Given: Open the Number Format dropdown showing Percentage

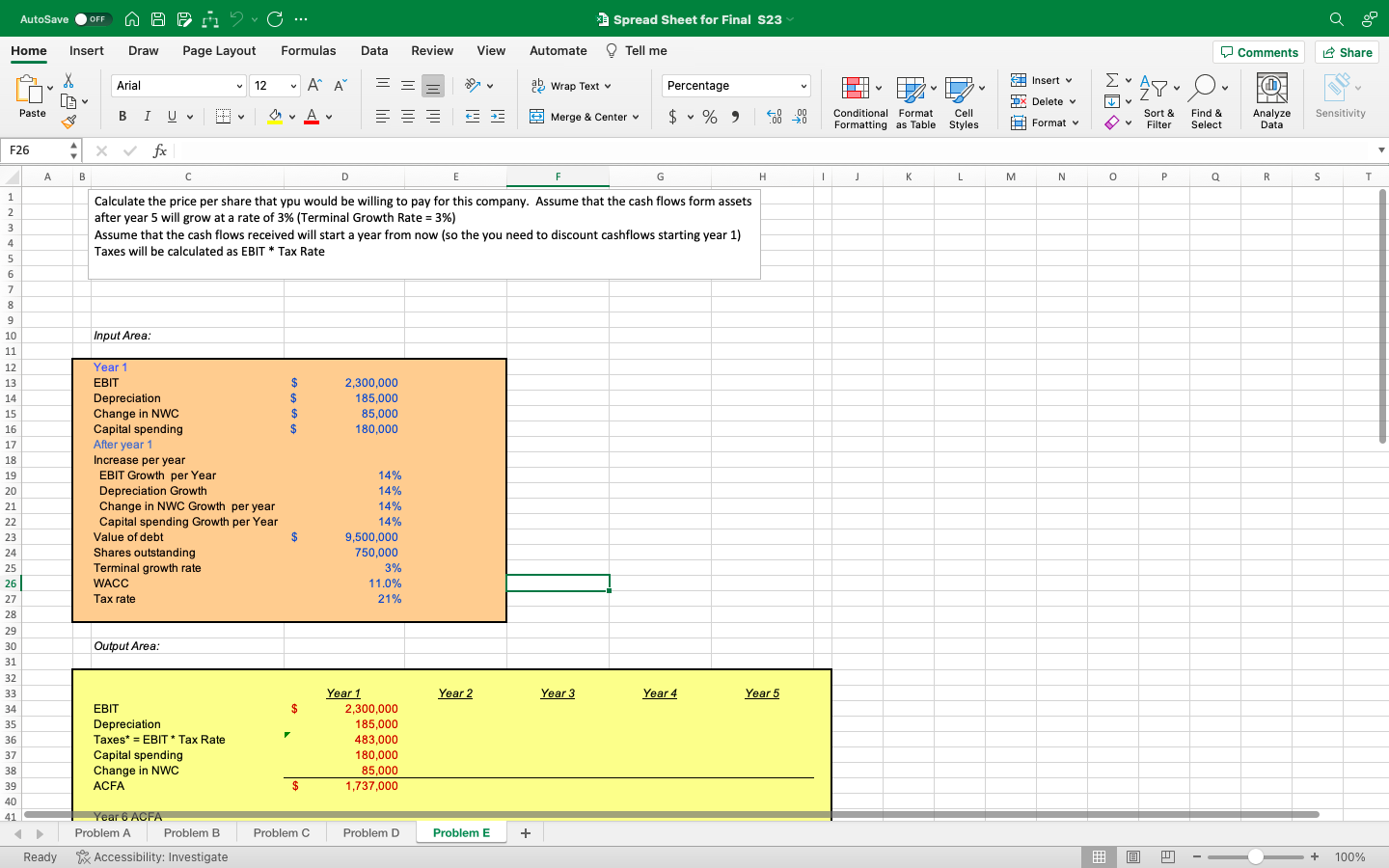Looking at the screenshot, I should pyautogui.click(x=735, y=85).
